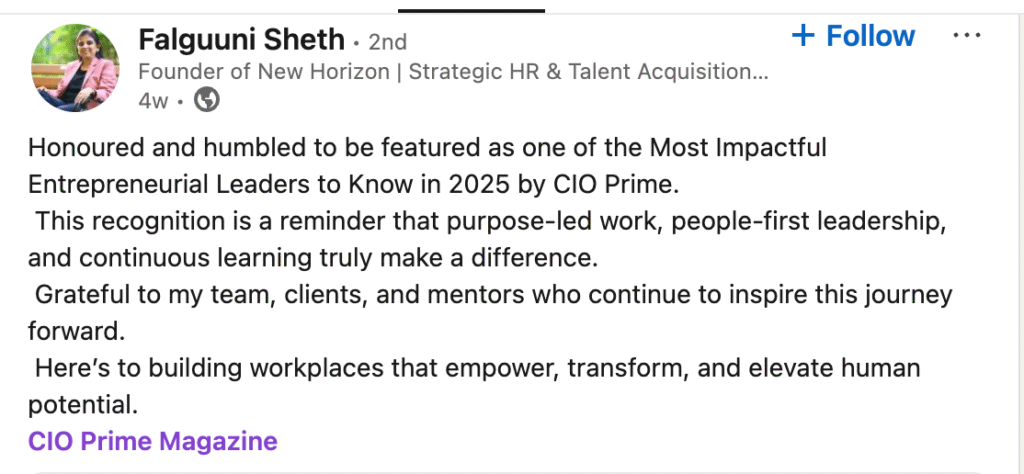Select the 'This recognition is a reminder' sentence
1024x474 pixels.
(x=455, y=222)
